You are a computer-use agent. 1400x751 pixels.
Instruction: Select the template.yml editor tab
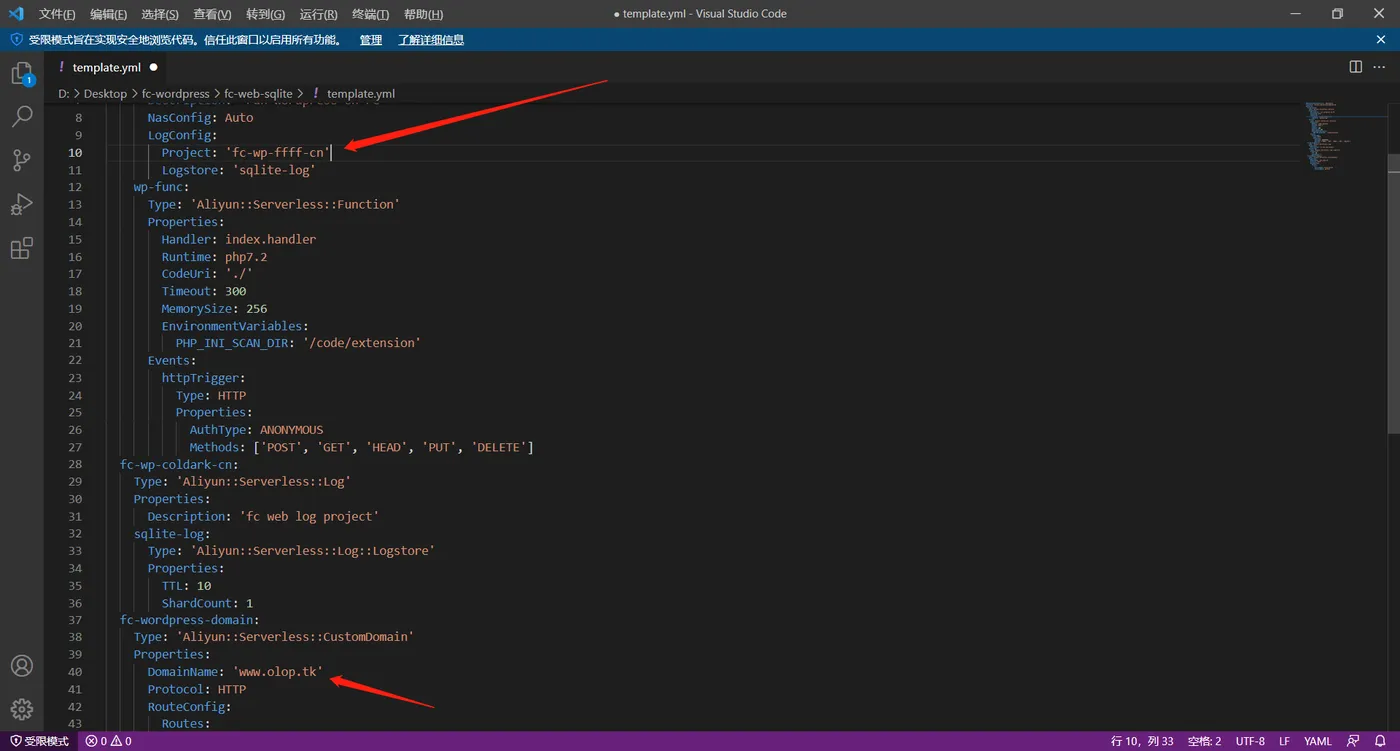[107, 67]
